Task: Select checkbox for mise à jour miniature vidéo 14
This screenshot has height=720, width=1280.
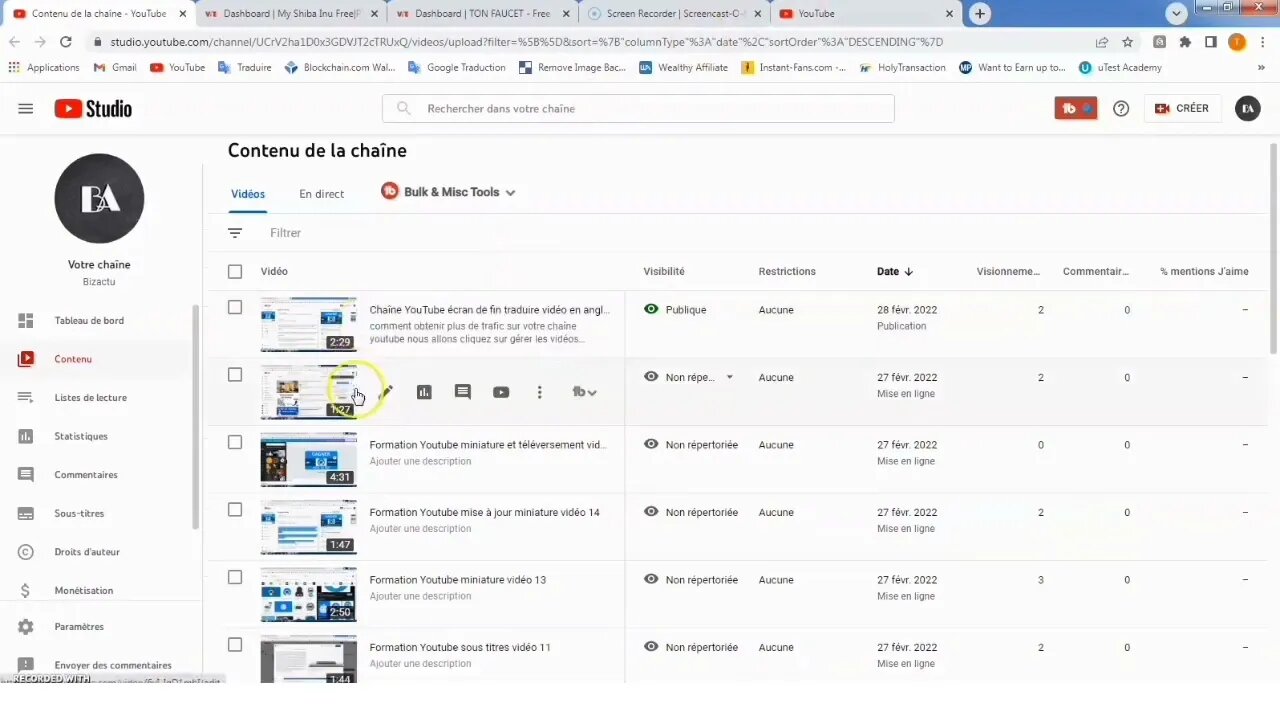Action: point(235,510)
